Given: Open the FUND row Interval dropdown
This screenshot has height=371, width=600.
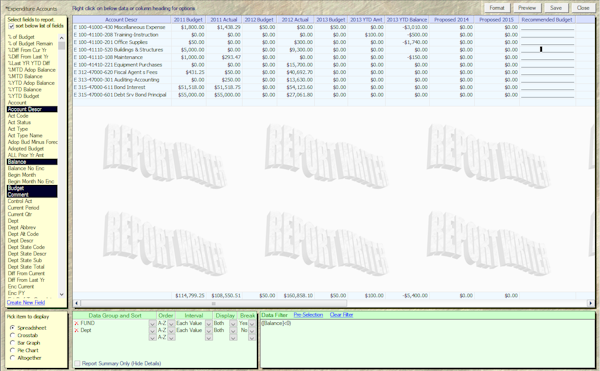Looking at the screenshot, I should click(x=209, y=324).
